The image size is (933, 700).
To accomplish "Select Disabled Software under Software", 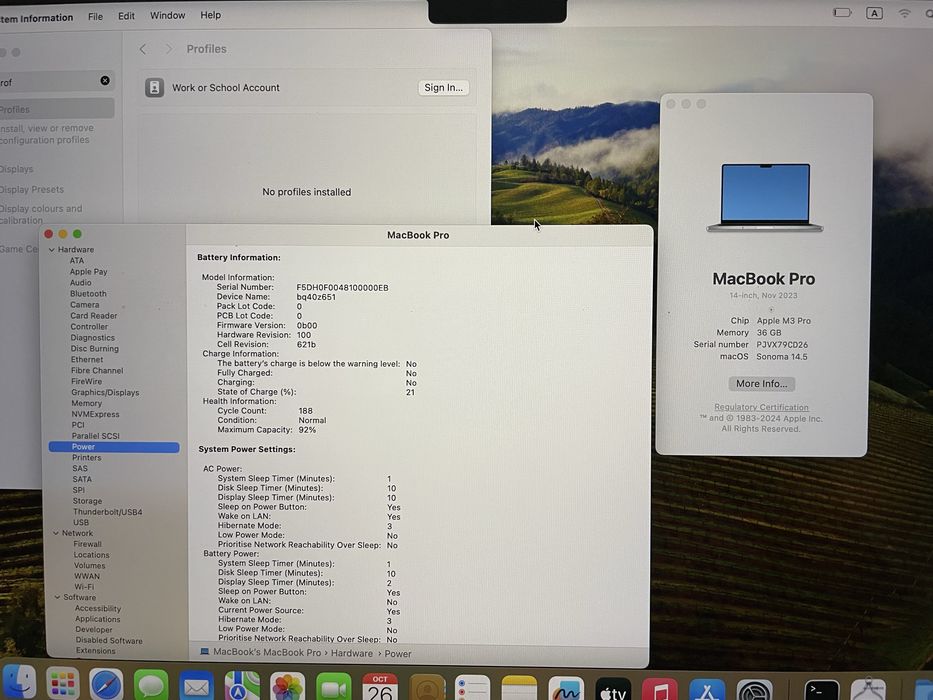I will (109, 640).
